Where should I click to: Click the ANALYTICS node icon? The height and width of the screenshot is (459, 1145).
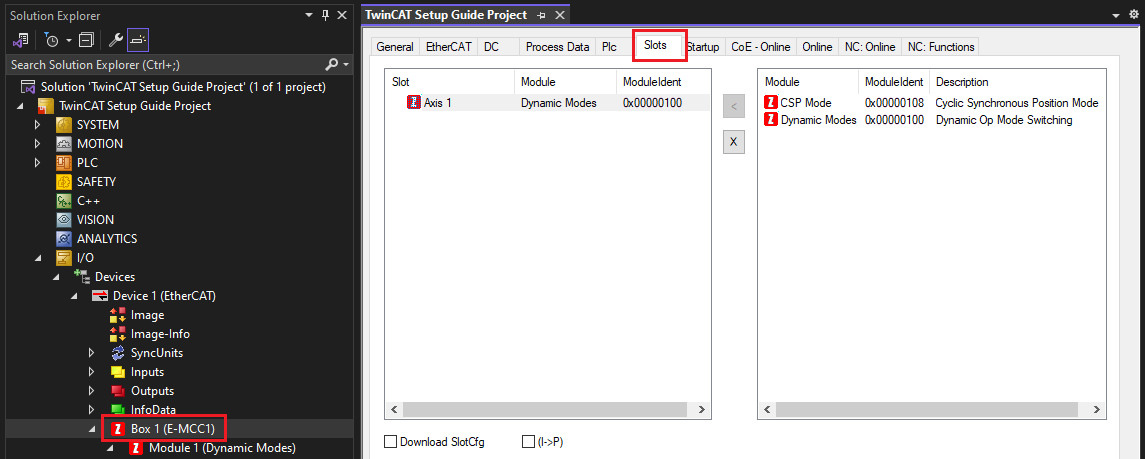pyautogui.click(x=64, y=239)
